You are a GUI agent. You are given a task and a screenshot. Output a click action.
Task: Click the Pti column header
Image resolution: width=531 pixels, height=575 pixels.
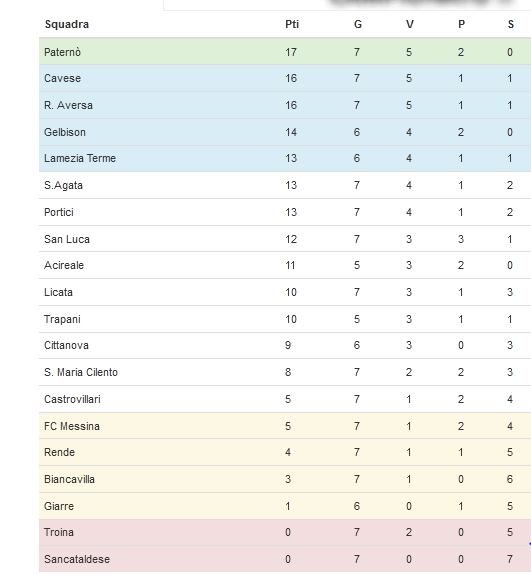pyautogui.click(x=292, y=24)
